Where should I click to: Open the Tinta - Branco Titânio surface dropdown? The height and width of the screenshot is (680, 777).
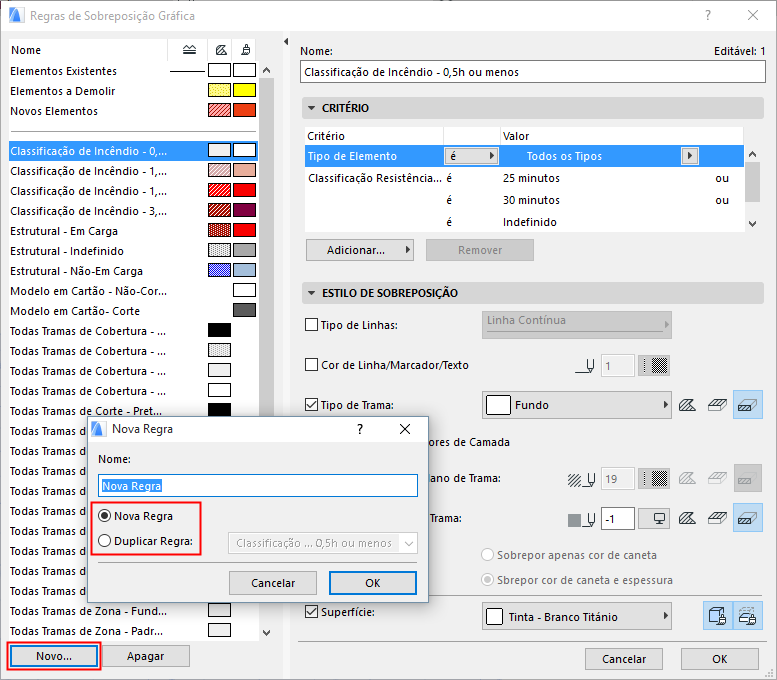click(577, 617)
